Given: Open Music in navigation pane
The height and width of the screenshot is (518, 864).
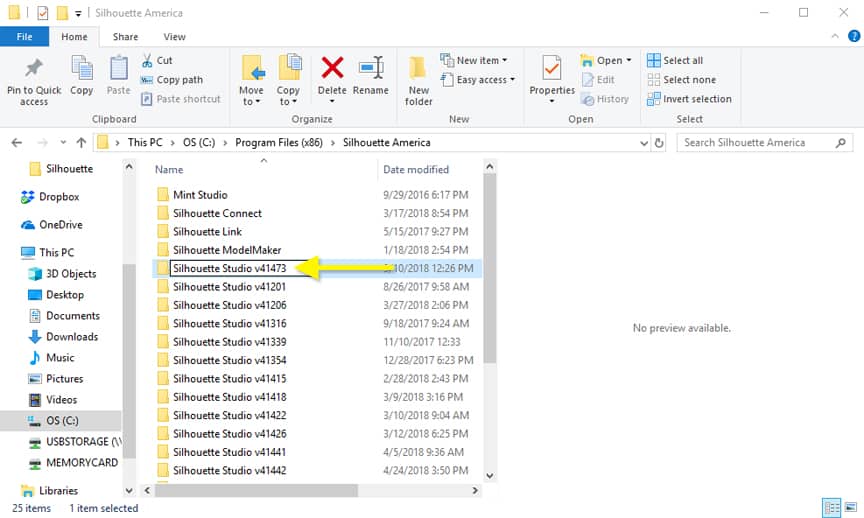Looking at the screenshot, I should coord(60,358).
